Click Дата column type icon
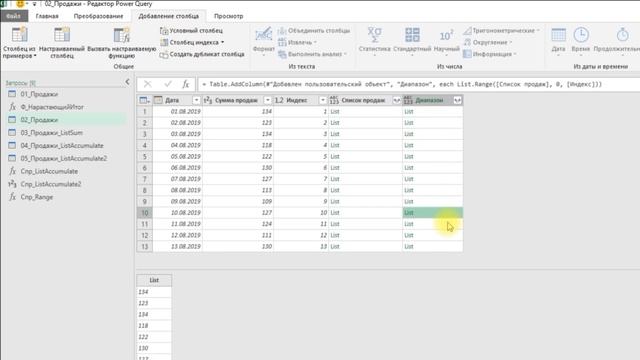The height and width of the screenshot is (360, 640). [158, 100]
